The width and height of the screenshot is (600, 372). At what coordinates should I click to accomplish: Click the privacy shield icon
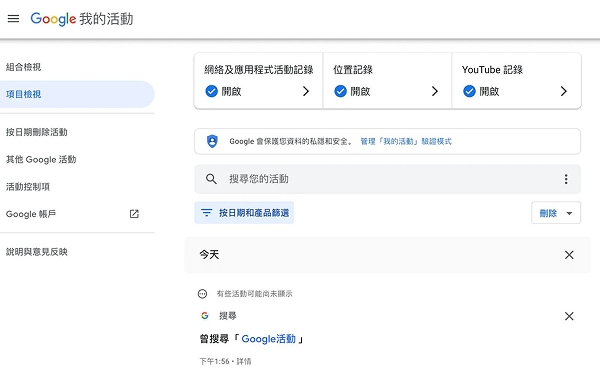(212, 141)
